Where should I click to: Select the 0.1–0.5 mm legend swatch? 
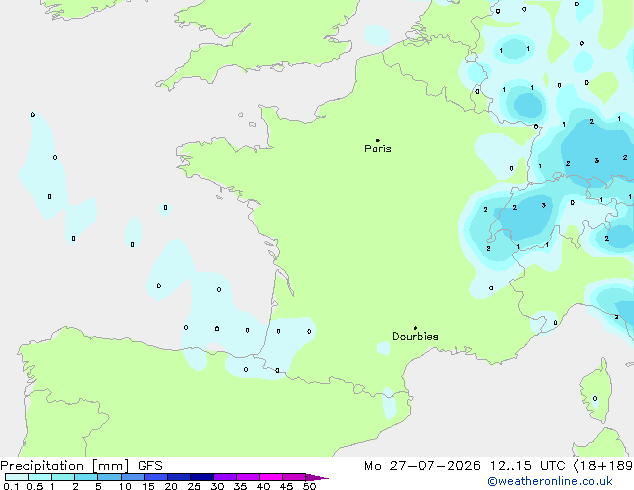(17, 477)
